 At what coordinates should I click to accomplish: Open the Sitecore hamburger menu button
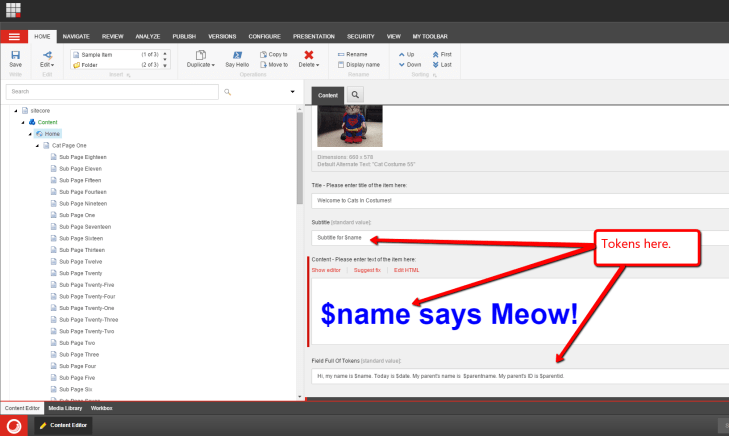click(14, 36)
